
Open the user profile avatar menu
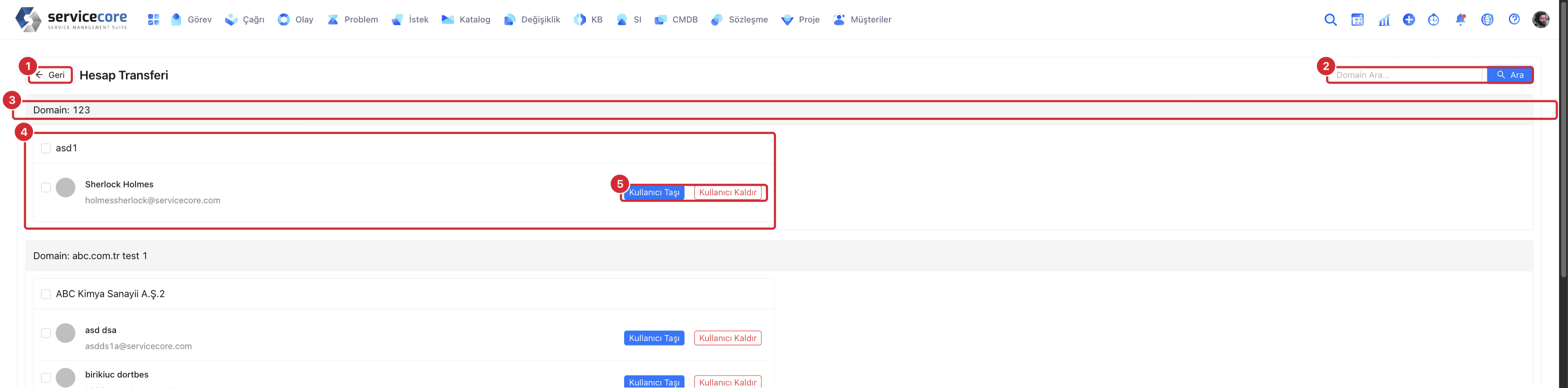1540,19
